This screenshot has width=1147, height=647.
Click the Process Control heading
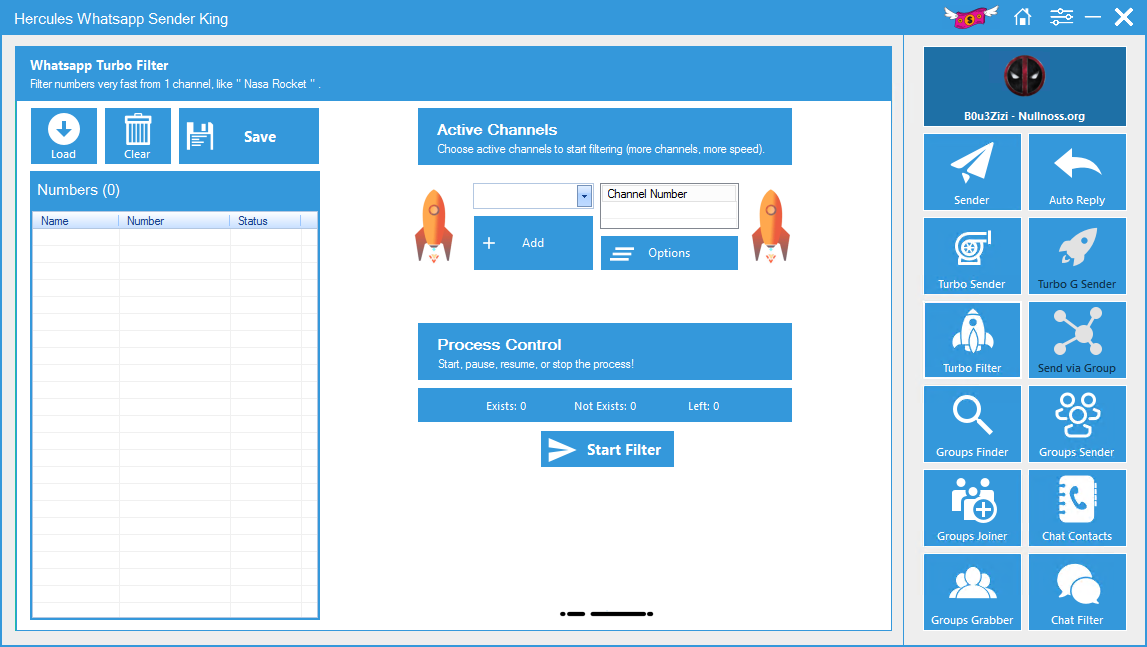(x=500, y=345)
